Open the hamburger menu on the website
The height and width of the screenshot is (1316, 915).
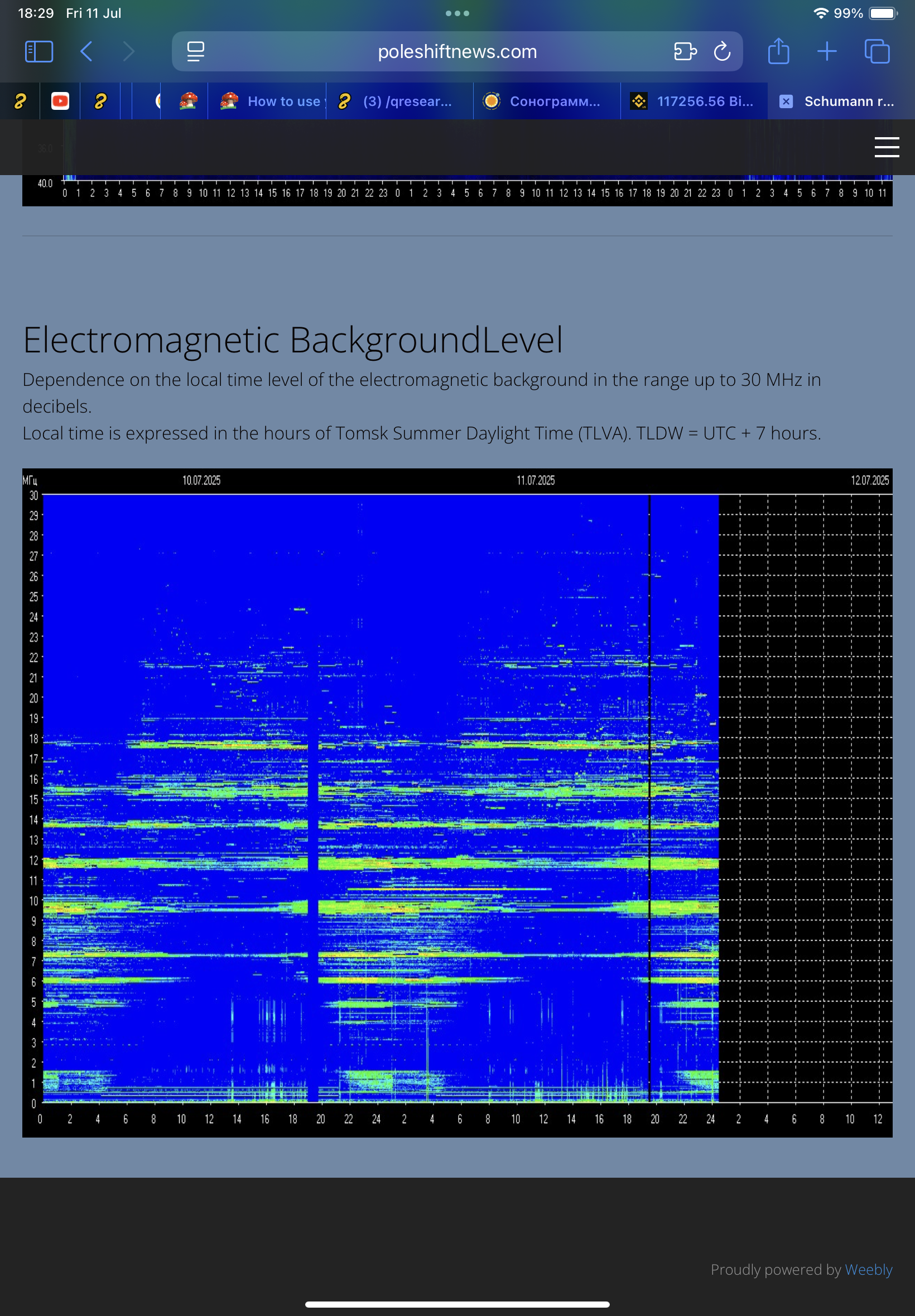pos(887,147)
